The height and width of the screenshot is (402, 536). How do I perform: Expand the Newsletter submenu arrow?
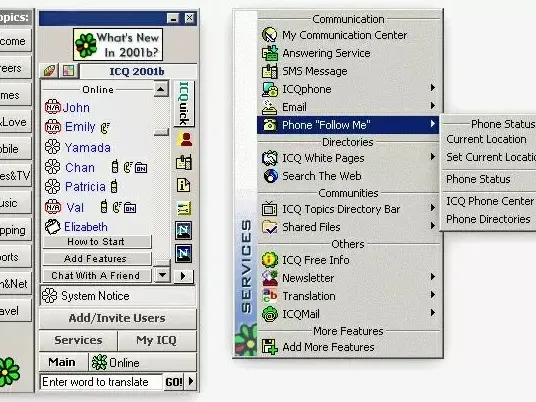coord(433,277)
